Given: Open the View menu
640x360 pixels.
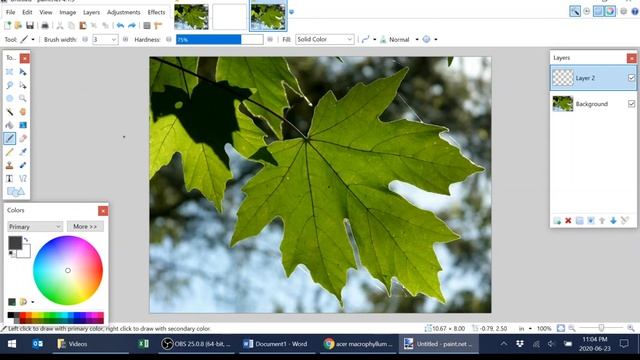Looking at the screenshot, I should [x=46, y=12].
